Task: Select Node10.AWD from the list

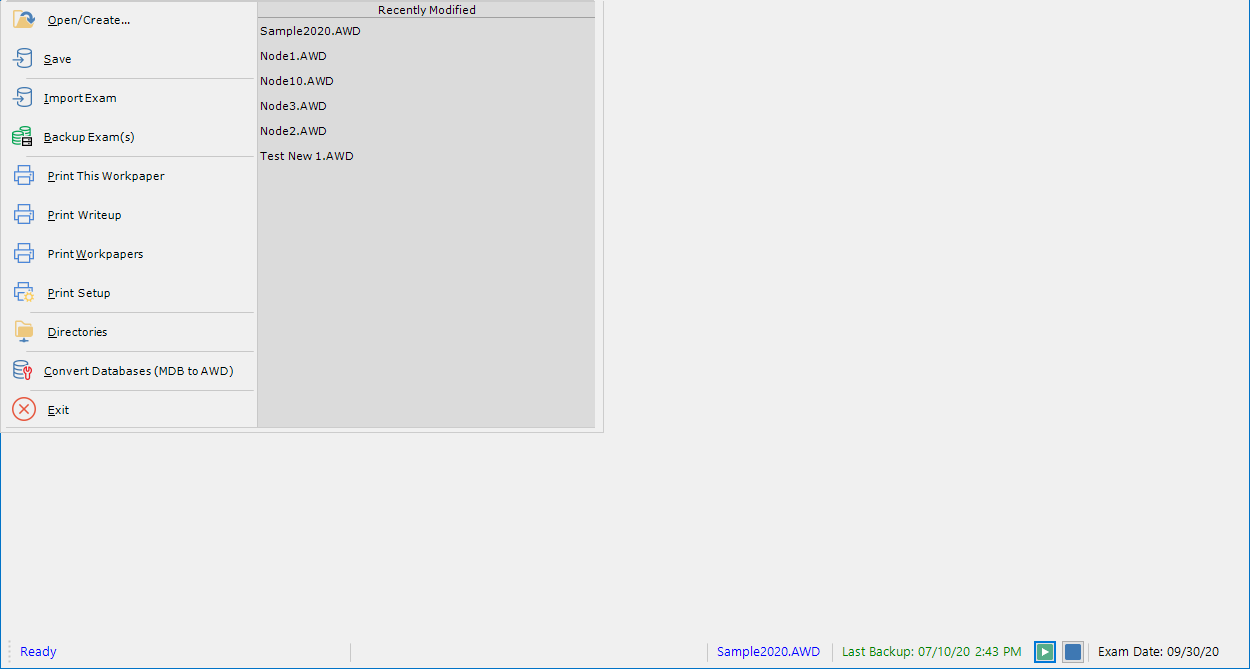Action: (x=295, y=80)
